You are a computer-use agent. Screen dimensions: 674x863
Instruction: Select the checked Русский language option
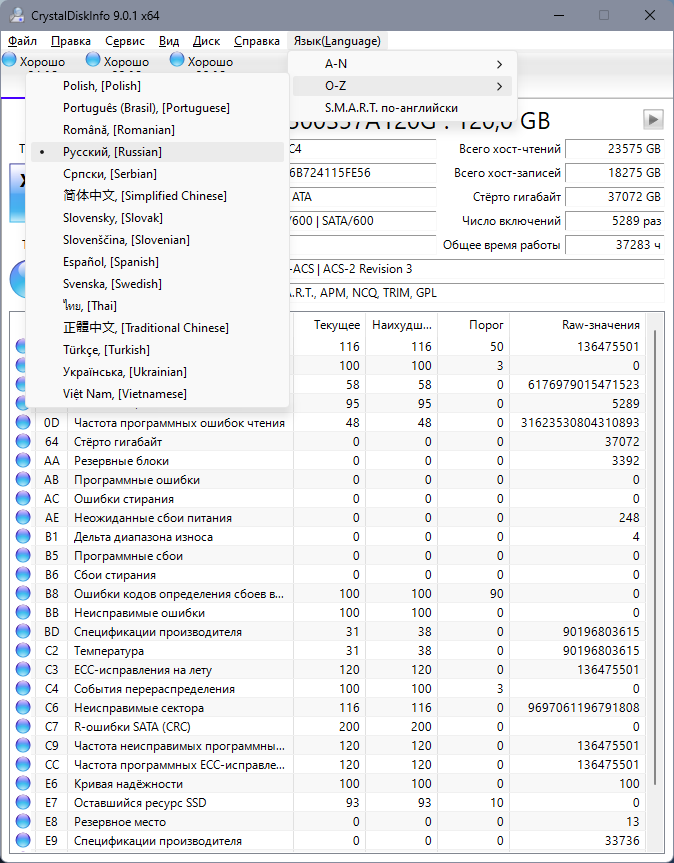(x=157, y=152)
